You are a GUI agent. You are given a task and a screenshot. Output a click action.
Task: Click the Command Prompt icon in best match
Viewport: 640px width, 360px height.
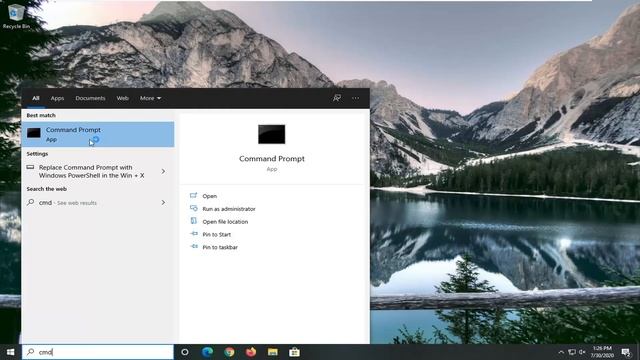[x=34, y=133]
